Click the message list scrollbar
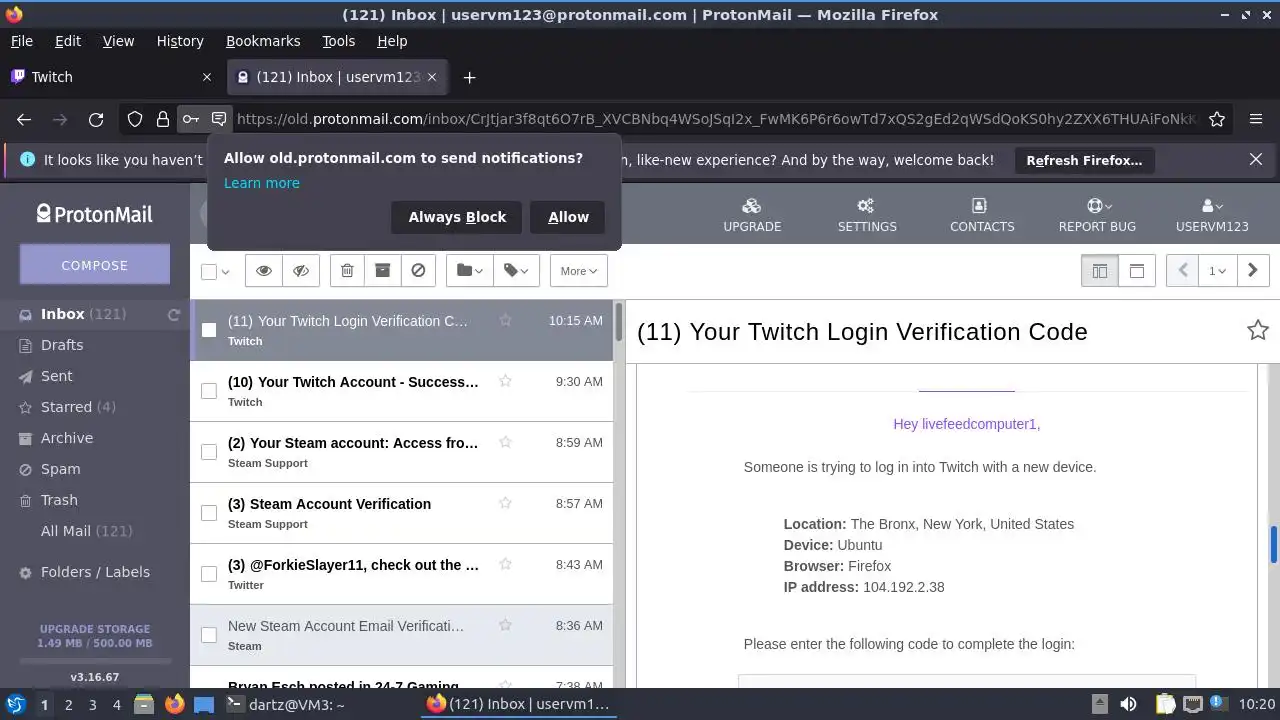The image size is (1280, 720). (x=619, y=320)
